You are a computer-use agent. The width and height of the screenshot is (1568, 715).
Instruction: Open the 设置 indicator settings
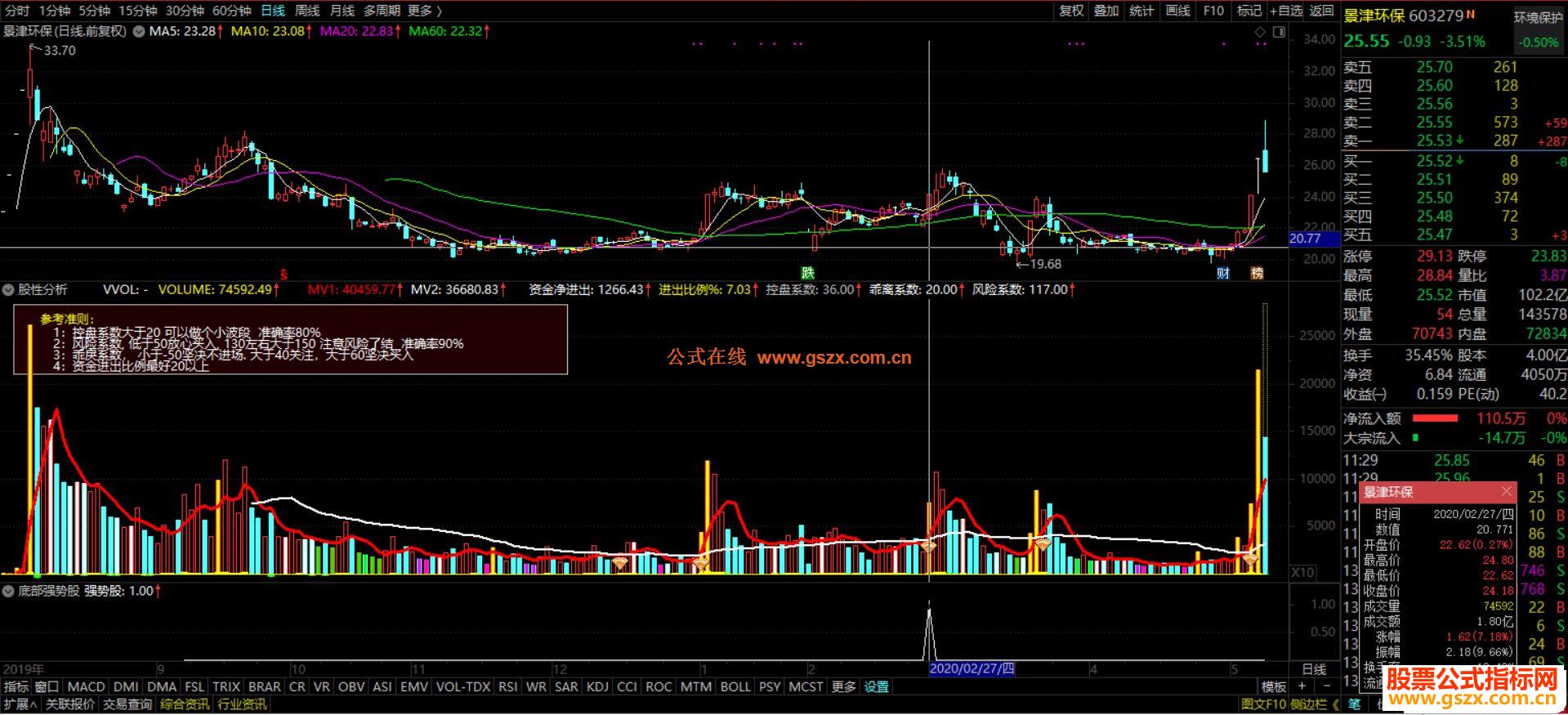pyautogui.click(x=877, y=686)
